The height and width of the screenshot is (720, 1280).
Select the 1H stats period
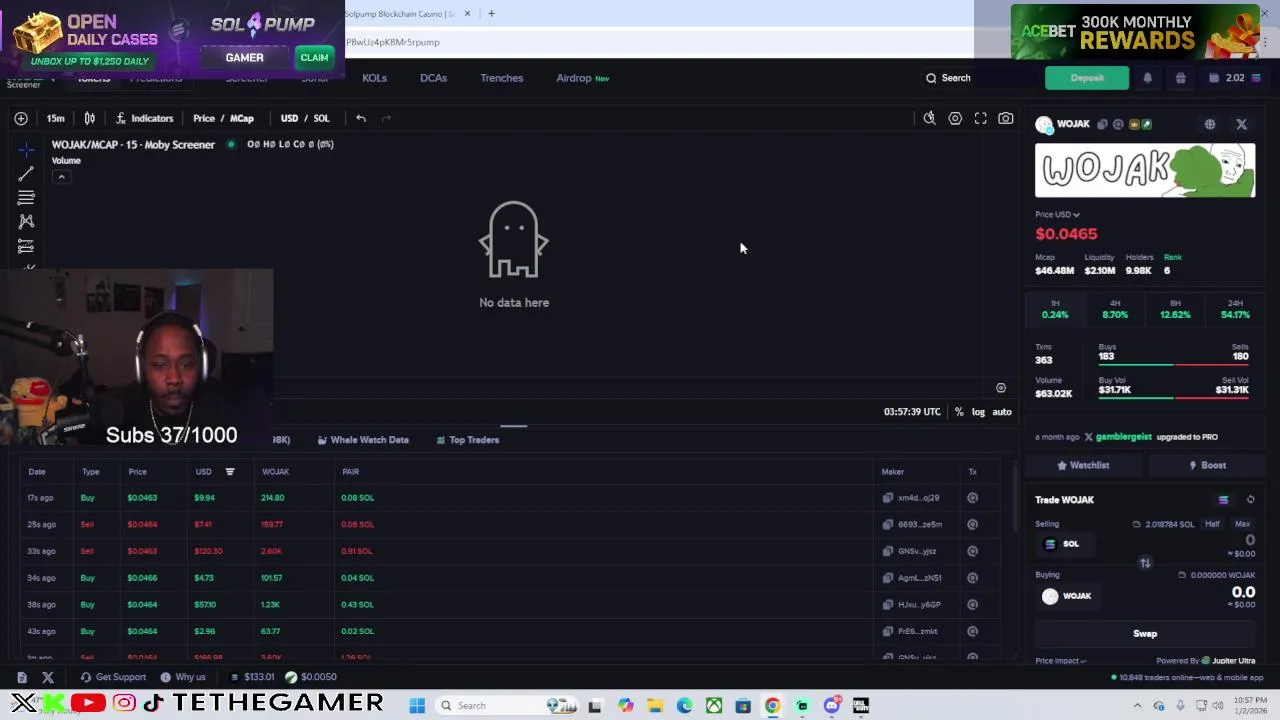[x=1055, y=309]
